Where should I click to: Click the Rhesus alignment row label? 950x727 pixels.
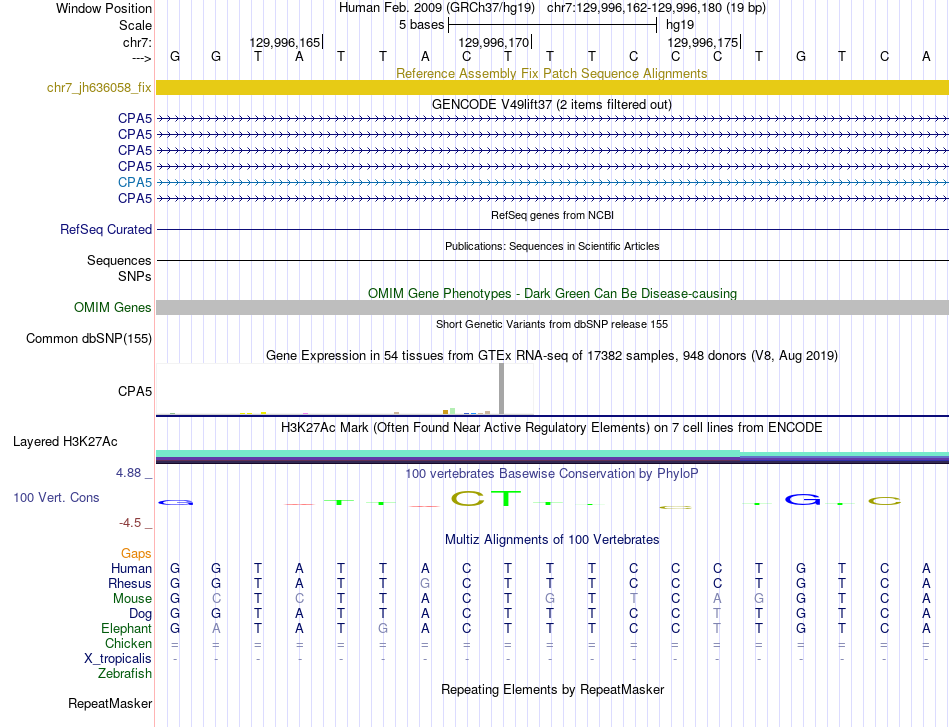coord(130,583)
